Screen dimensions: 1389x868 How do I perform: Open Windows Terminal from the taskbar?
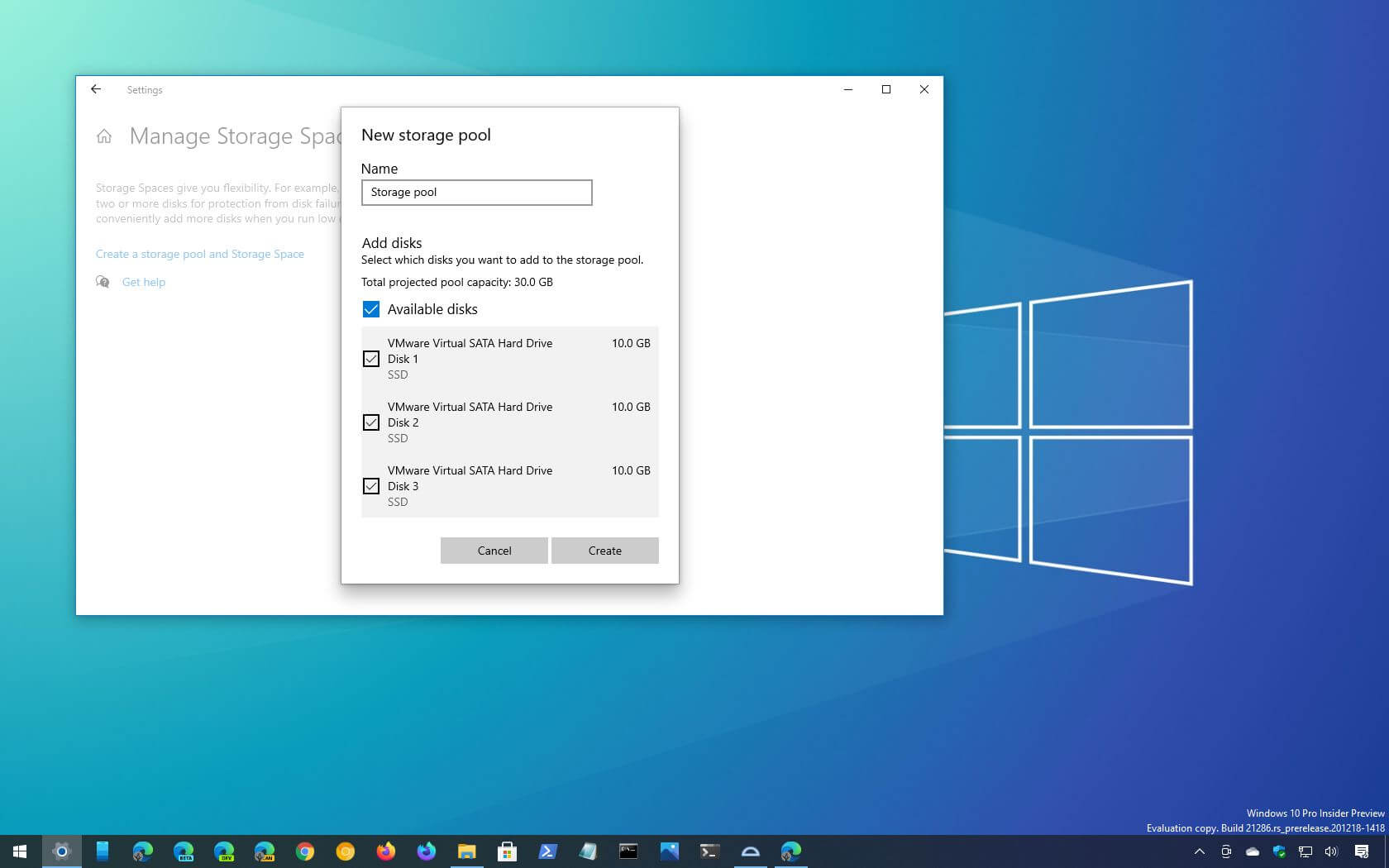click(709, 851)
